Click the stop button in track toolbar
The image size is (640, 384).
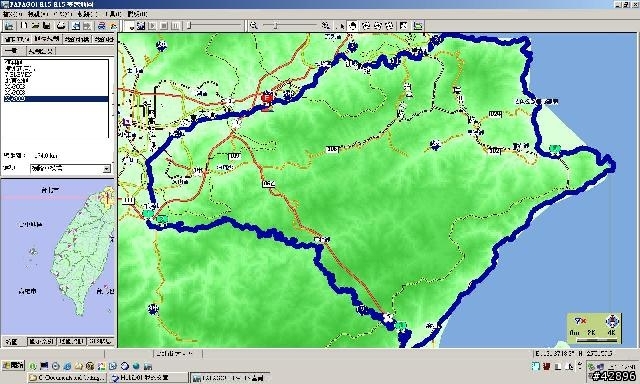[x=164, y=26]
